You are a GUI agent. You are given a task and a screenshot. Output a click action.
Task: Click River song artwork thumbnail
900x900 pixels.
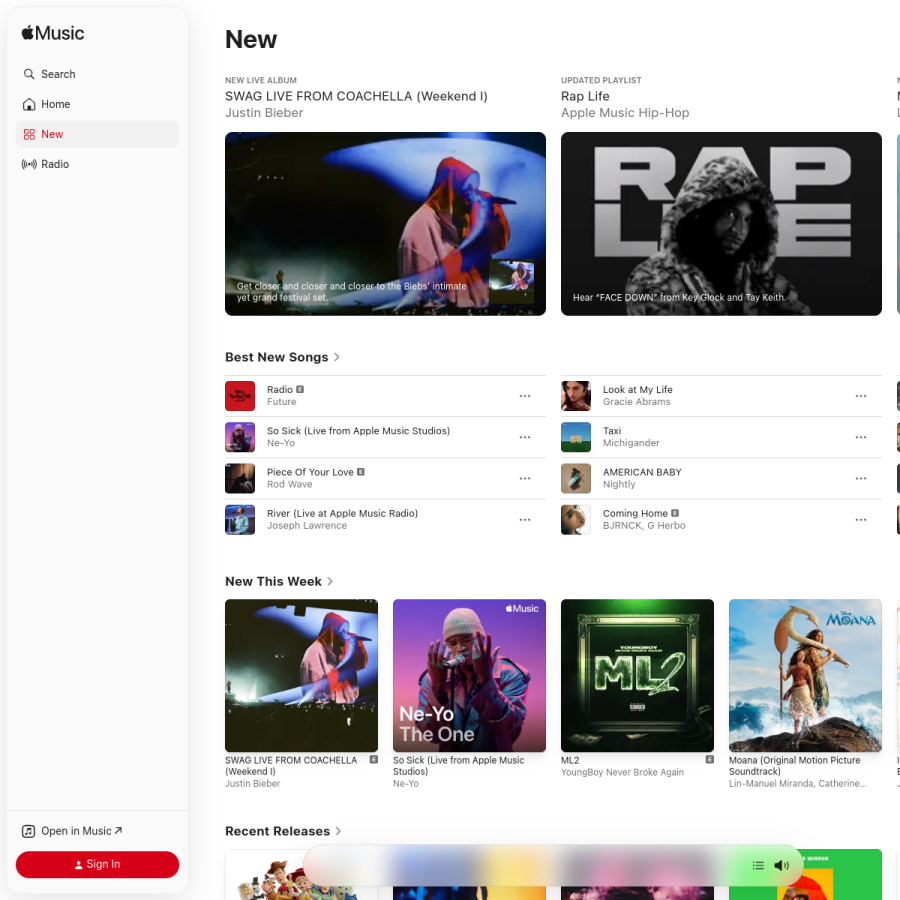click(240, 520)
